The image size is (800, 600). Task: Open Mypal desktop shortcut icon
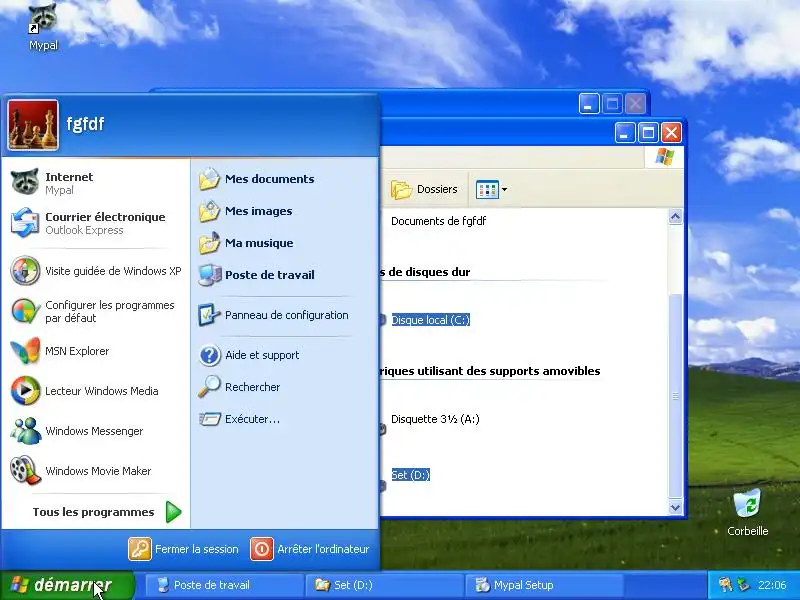(43, 27)
